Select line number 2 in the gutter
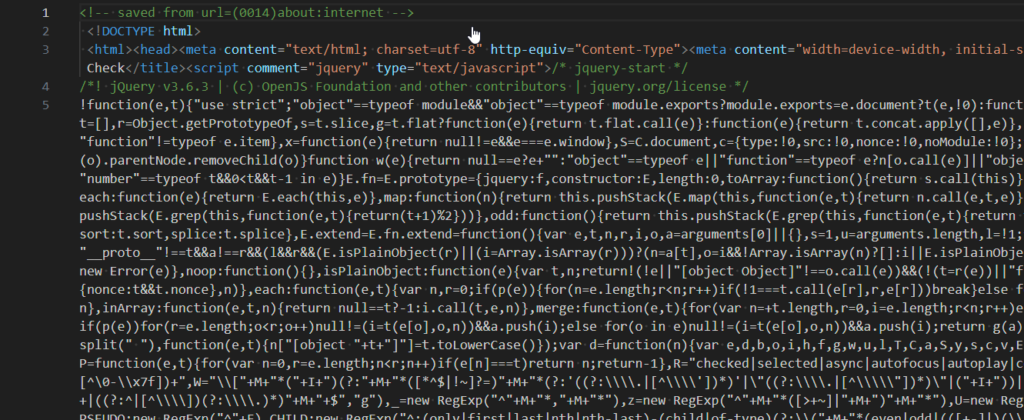 point(47,31)
